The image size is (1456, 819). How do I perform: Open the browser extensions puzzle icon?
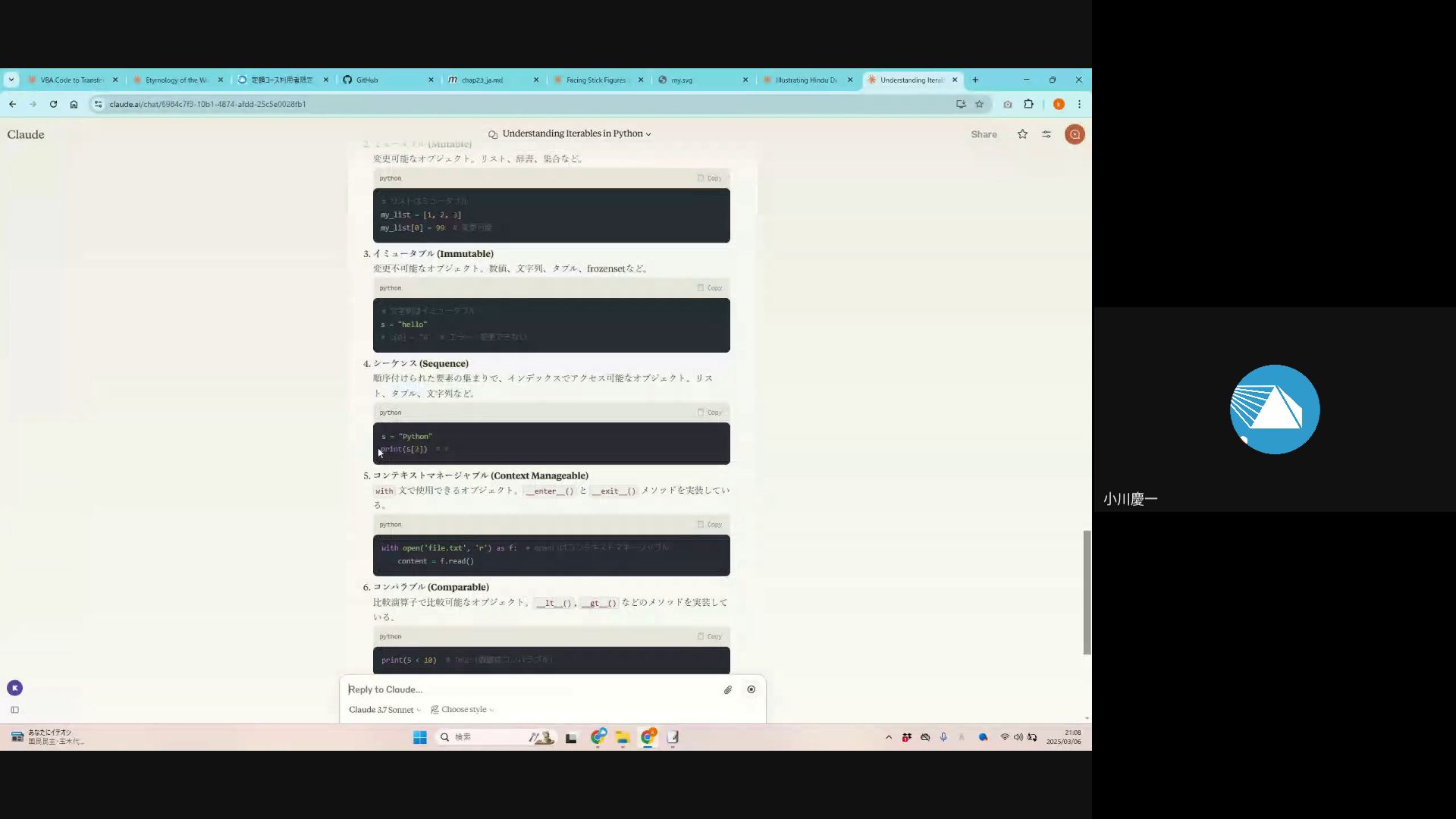pyautogui.click(x=1028, y=104)
